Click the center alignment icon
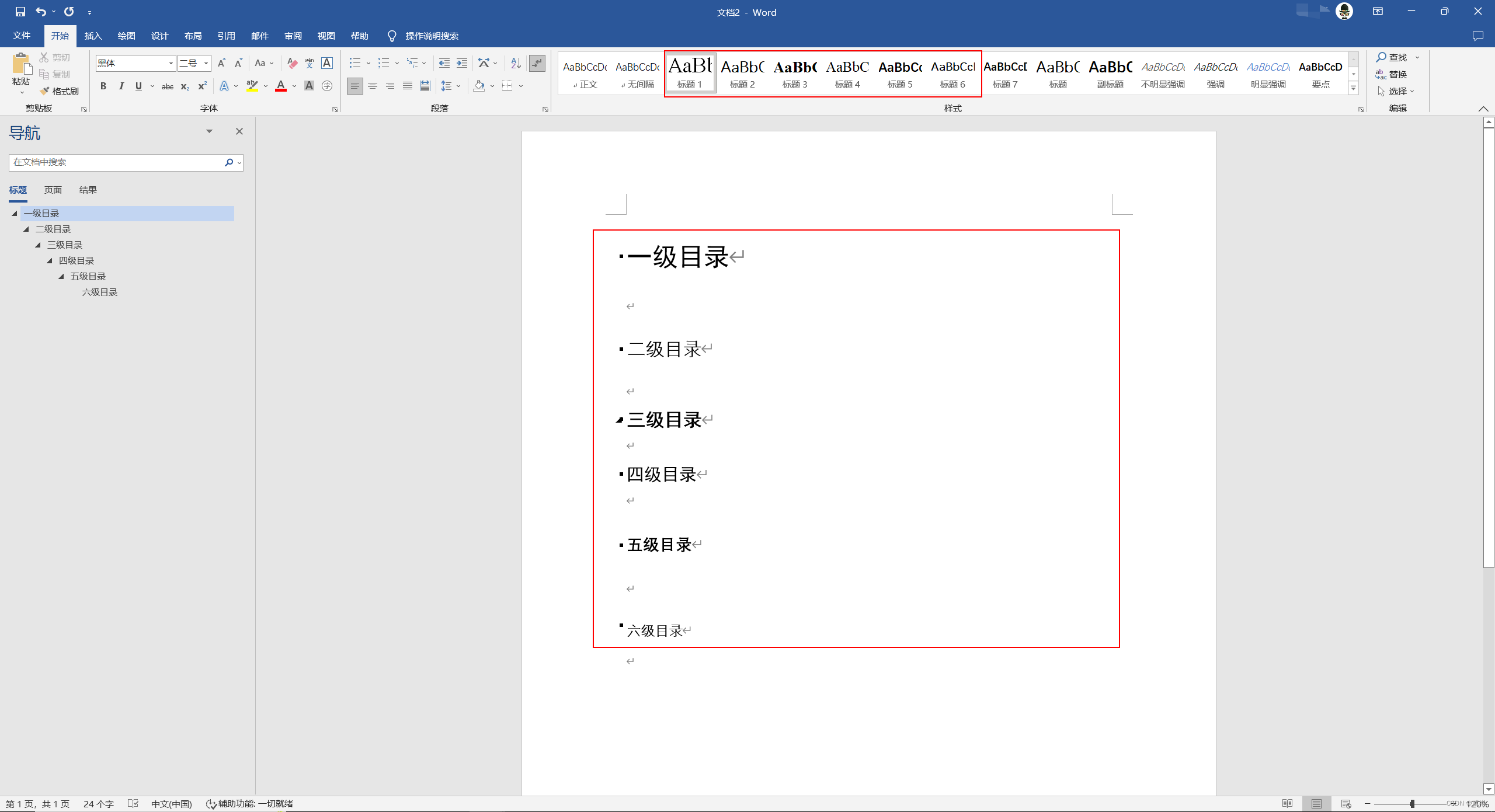The width and height of the screenshot is (1495, 812). coord(373,86)
